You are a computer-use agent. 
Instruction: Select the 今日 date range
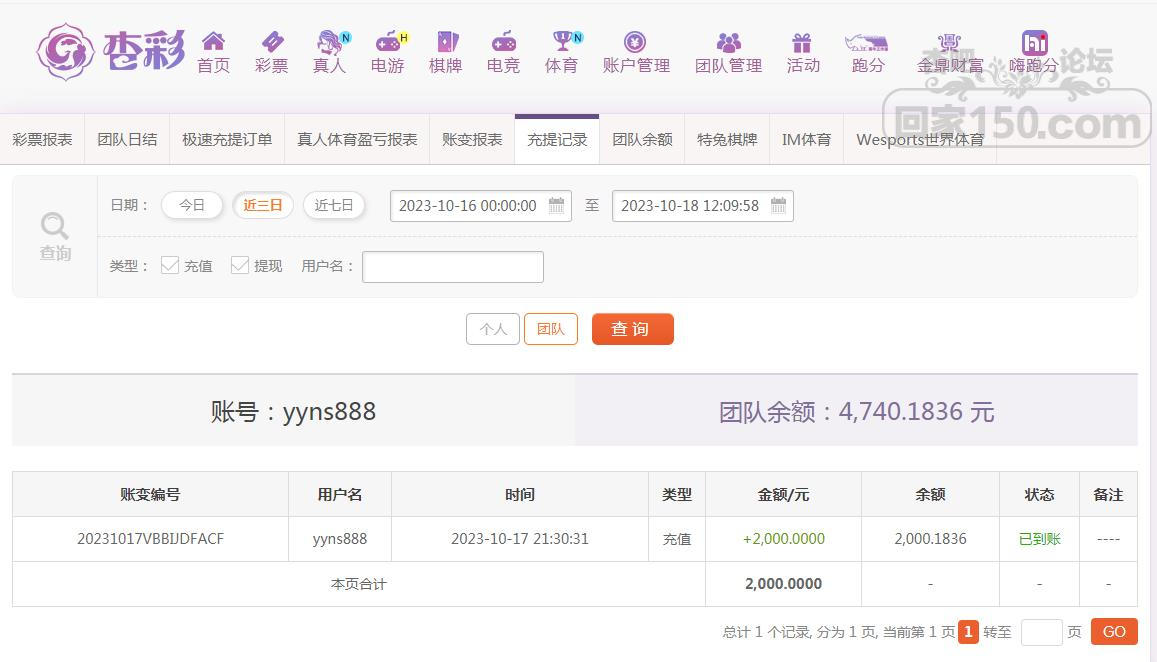click(x=192, y=205)
